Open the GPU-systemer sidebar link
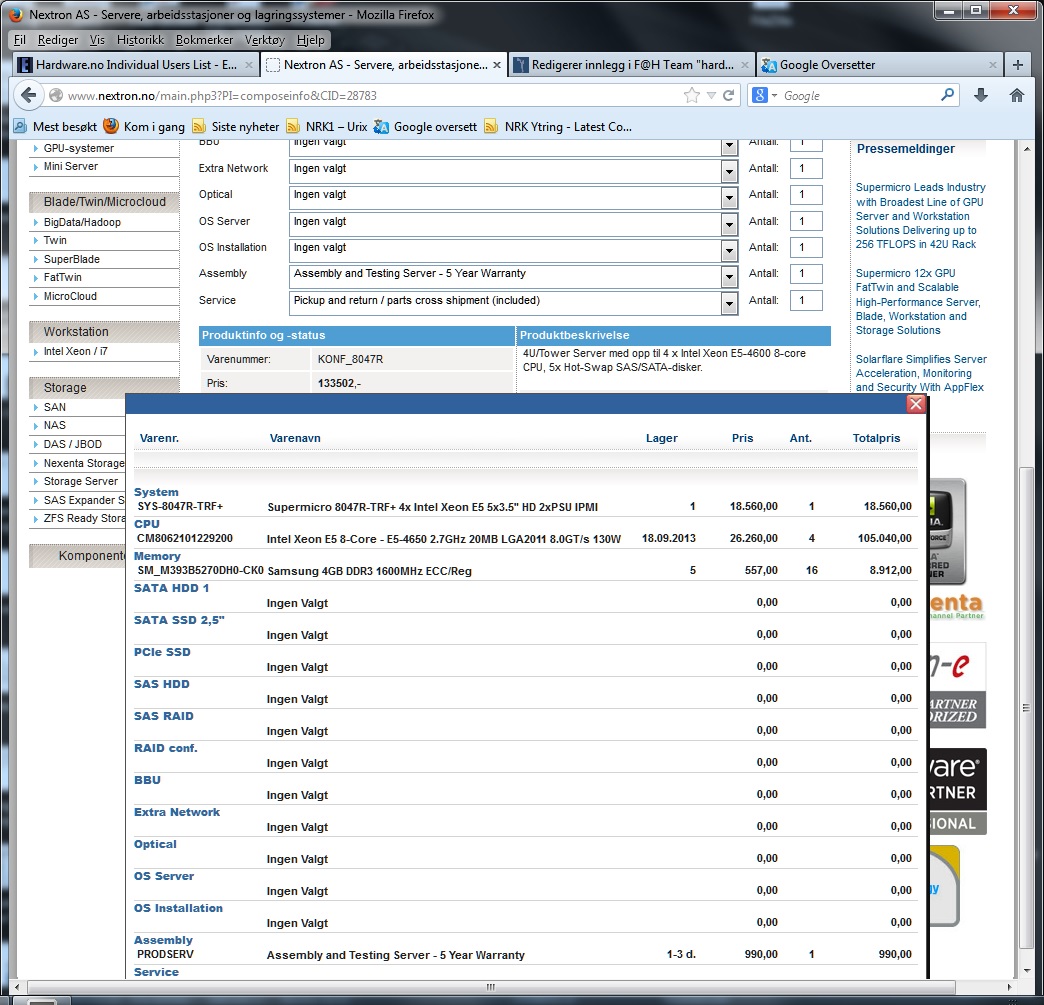 coord(79,148)
